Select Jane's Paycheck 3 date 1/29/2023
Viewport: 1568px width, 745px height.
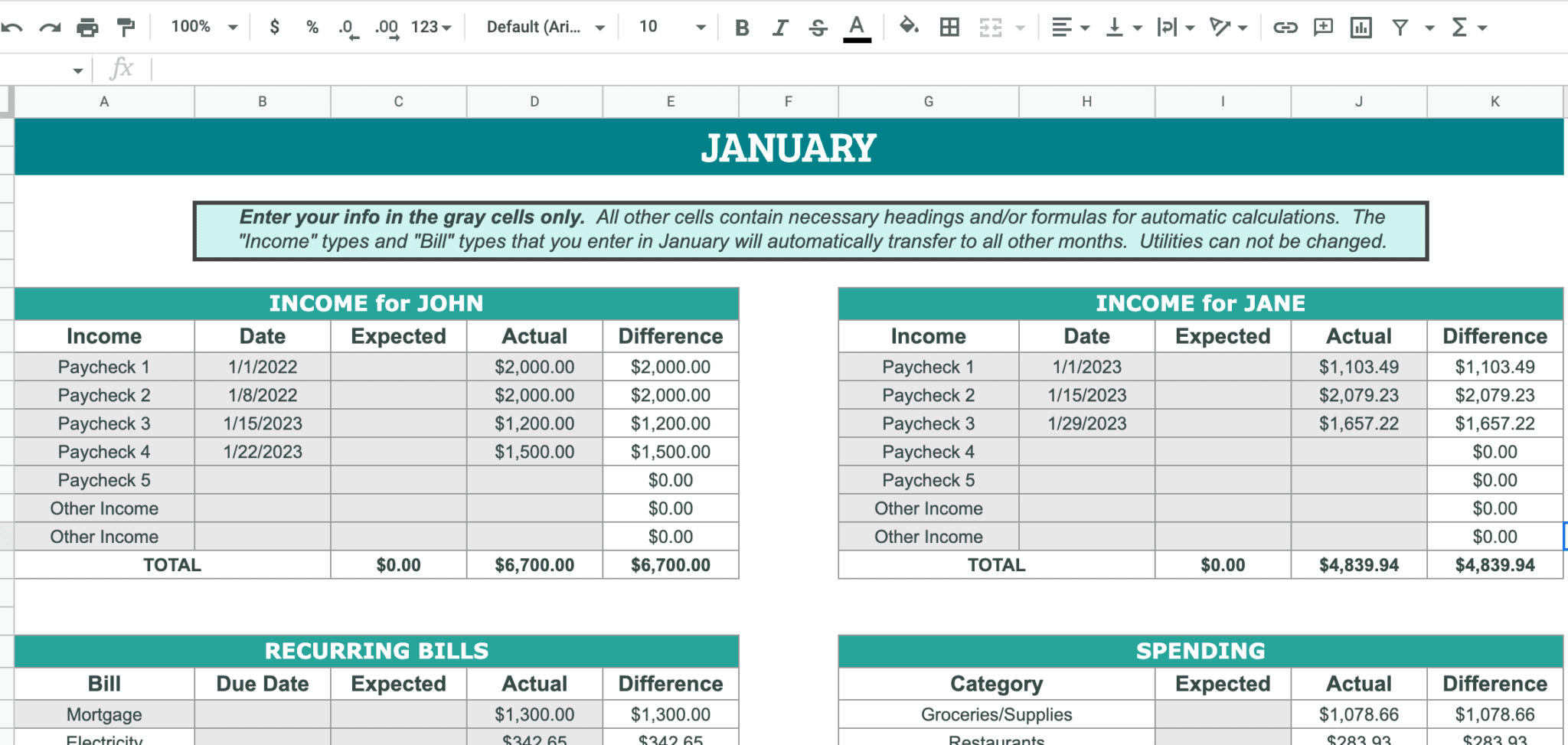click(1086, 423)
